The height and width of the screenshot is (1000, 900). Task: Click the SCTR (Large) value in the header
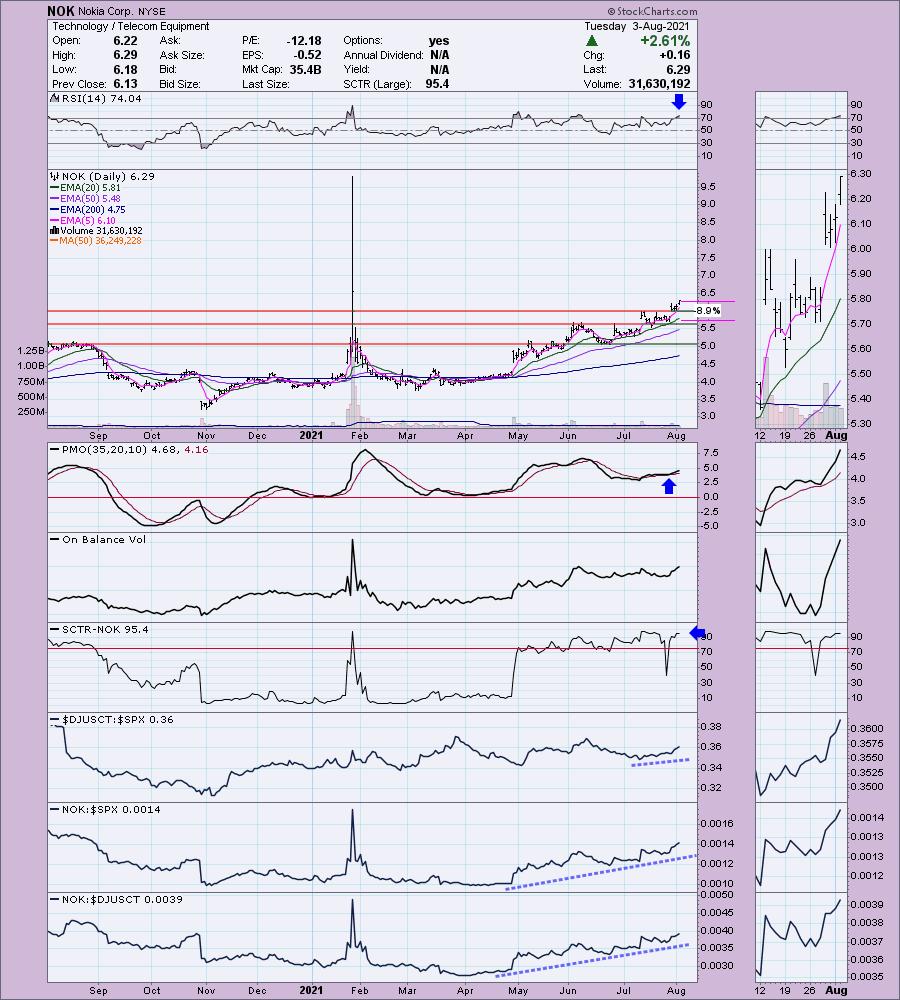coord(437,84)
